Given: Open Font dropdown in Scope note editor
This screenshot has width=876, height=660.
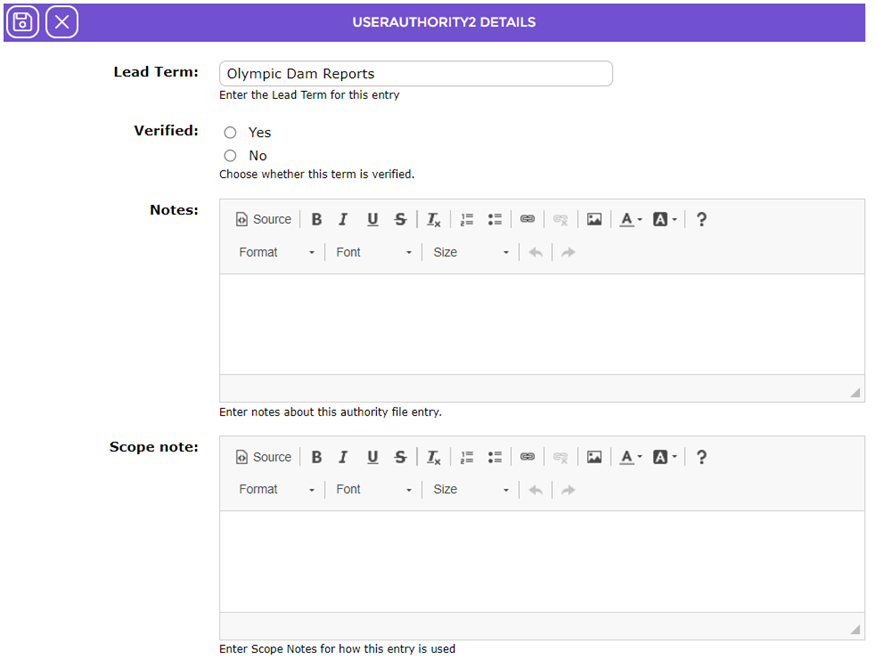Looking at the screenshot, I should [373, 490].
